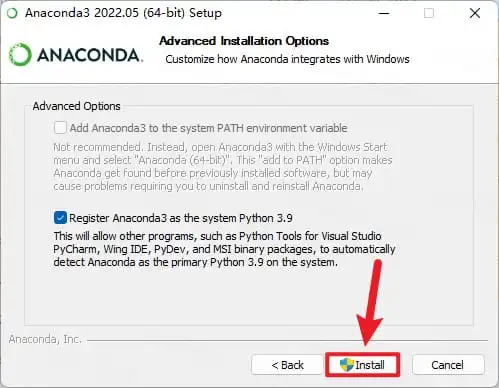499x388 pixels.
Task: Minimize the Anaconda3 Setup window
Action: [384, 13]
